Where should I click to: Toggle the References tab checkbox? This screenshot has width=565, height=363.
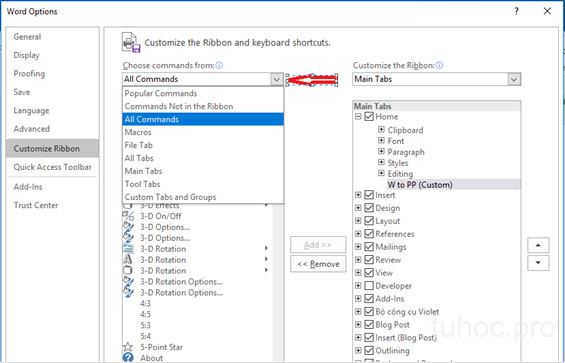[369, 234]
